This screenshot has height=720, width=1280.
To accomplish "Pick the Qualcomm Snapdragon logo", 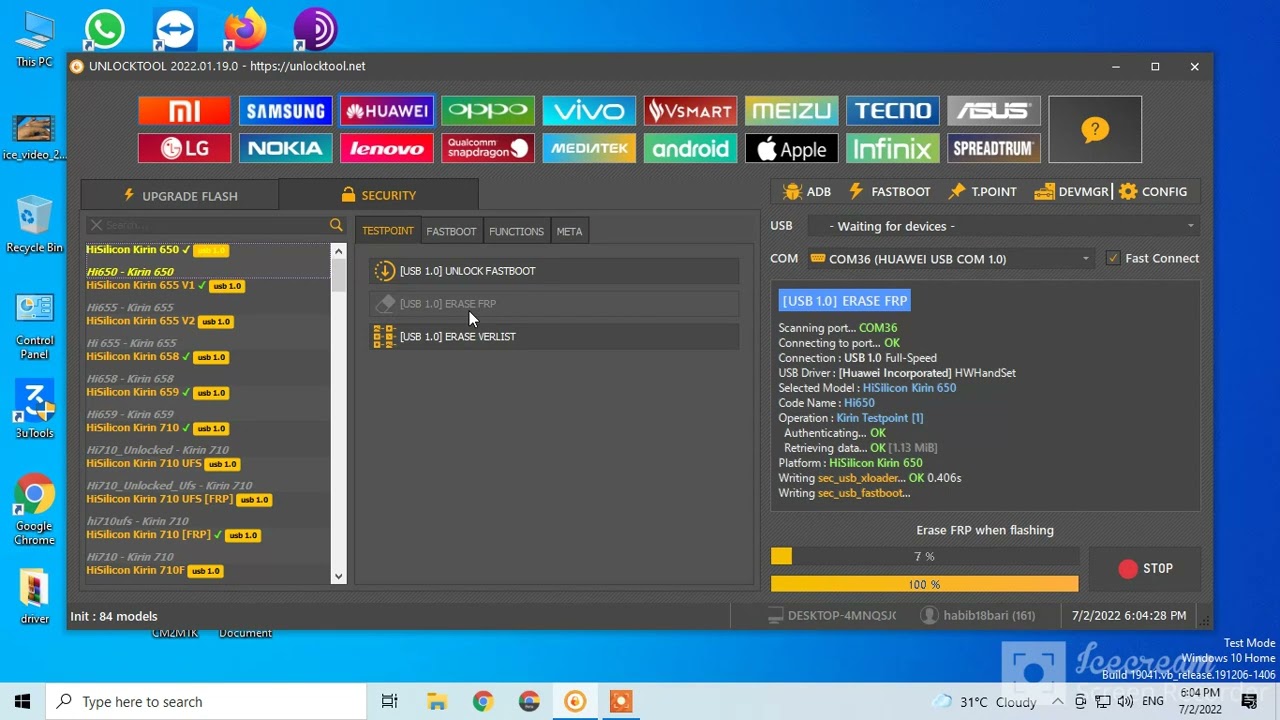I will pyautogui.click(x=488, y=149).
